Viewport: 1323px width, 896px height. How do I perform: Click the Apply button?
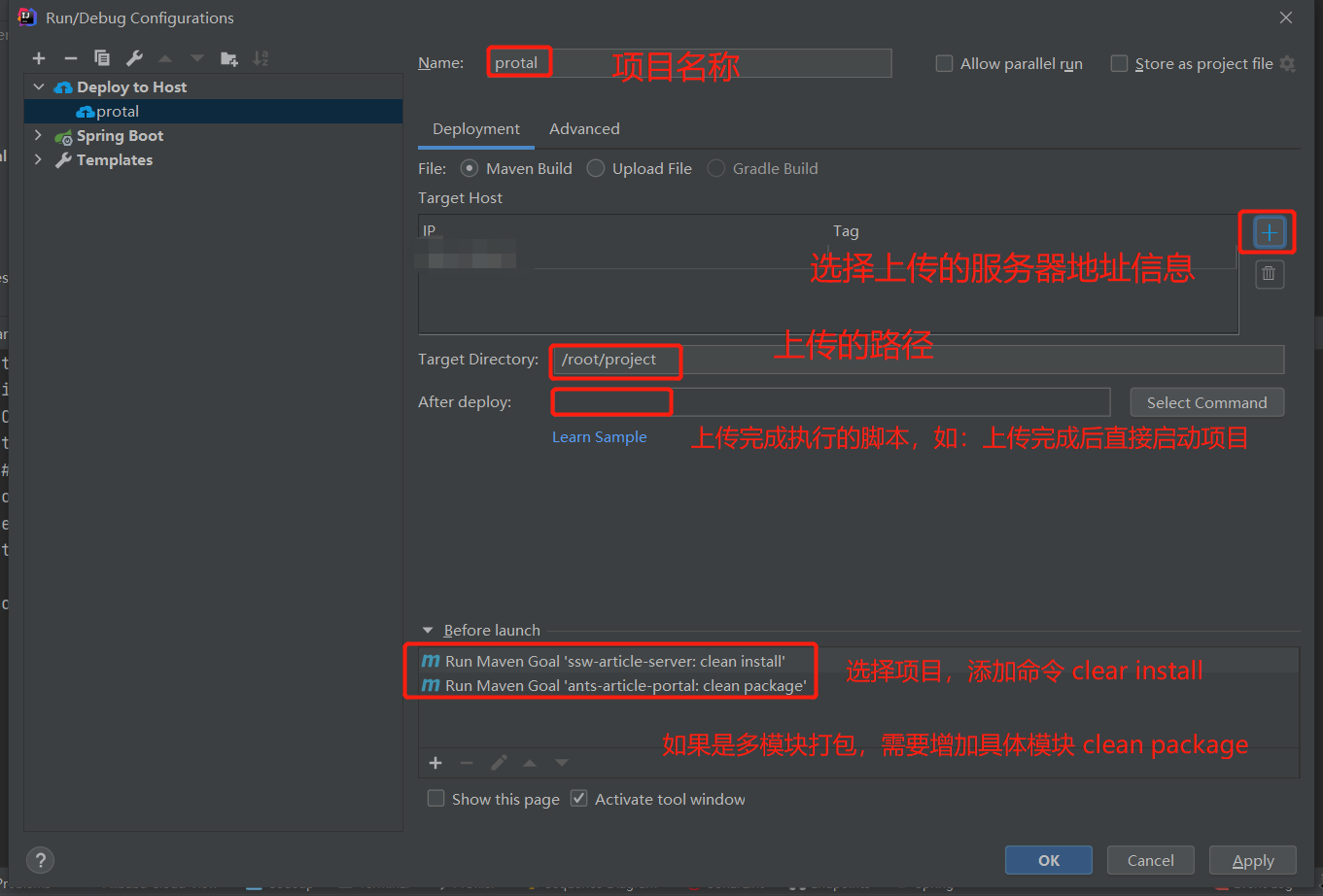1253,860
